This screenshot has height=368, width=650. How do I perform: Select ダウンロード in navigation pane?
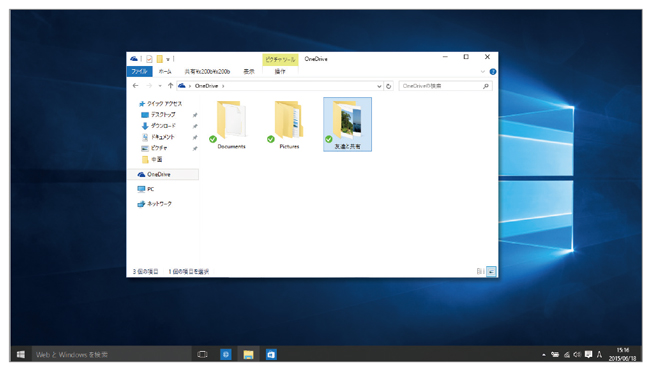tap(159, 126)
